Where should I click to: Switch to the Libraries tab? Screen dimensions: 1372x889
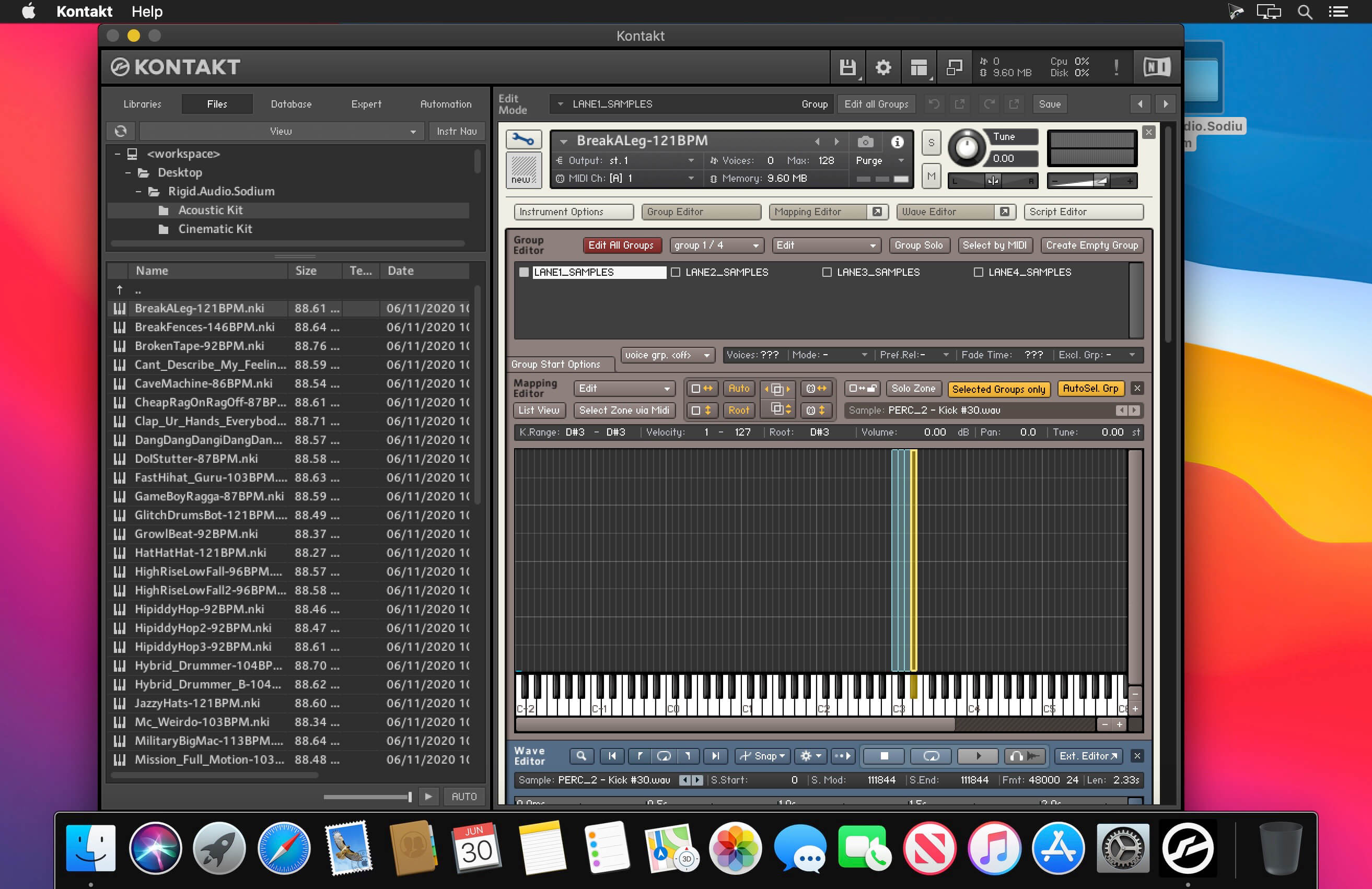point(143,104)
